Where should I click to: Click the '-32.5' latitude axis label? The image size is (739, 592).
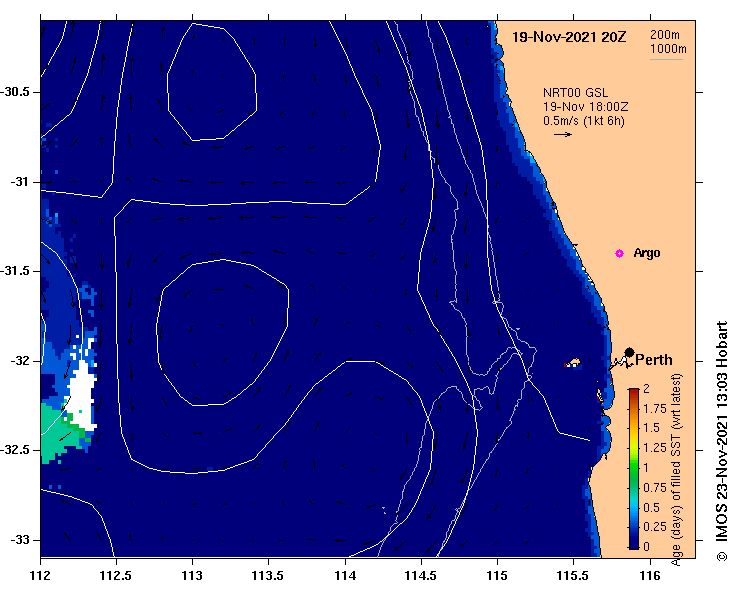(16, 450)
